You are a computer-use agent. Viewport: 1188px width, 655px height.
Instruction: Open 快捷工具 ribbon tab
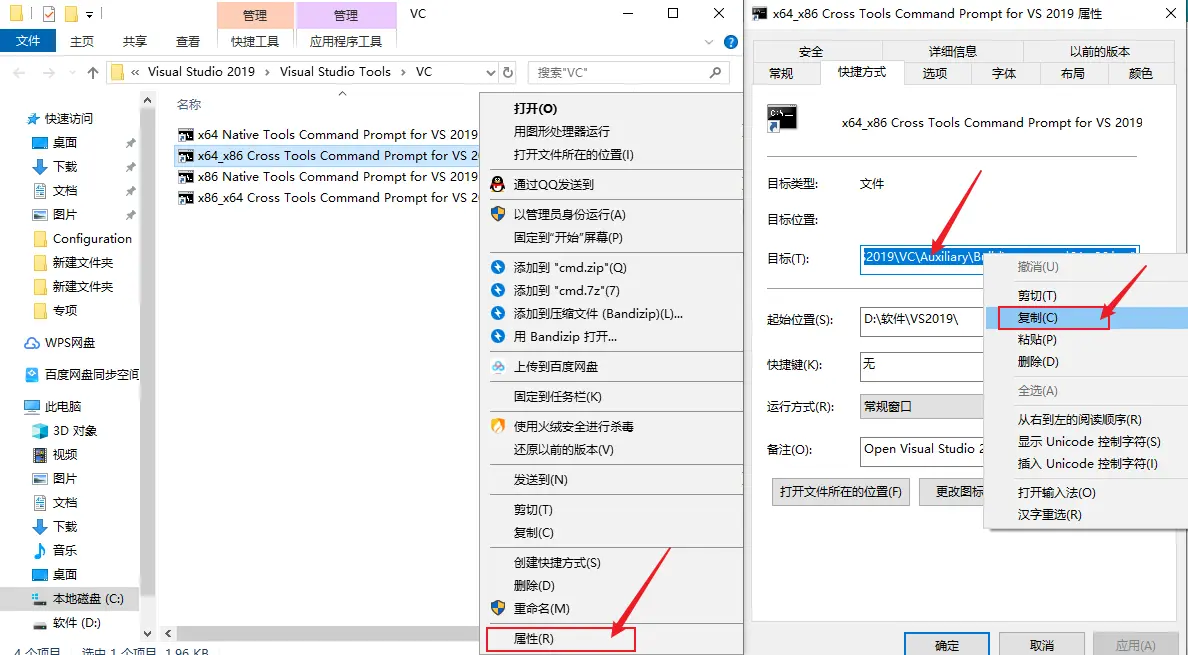[255, 42]
